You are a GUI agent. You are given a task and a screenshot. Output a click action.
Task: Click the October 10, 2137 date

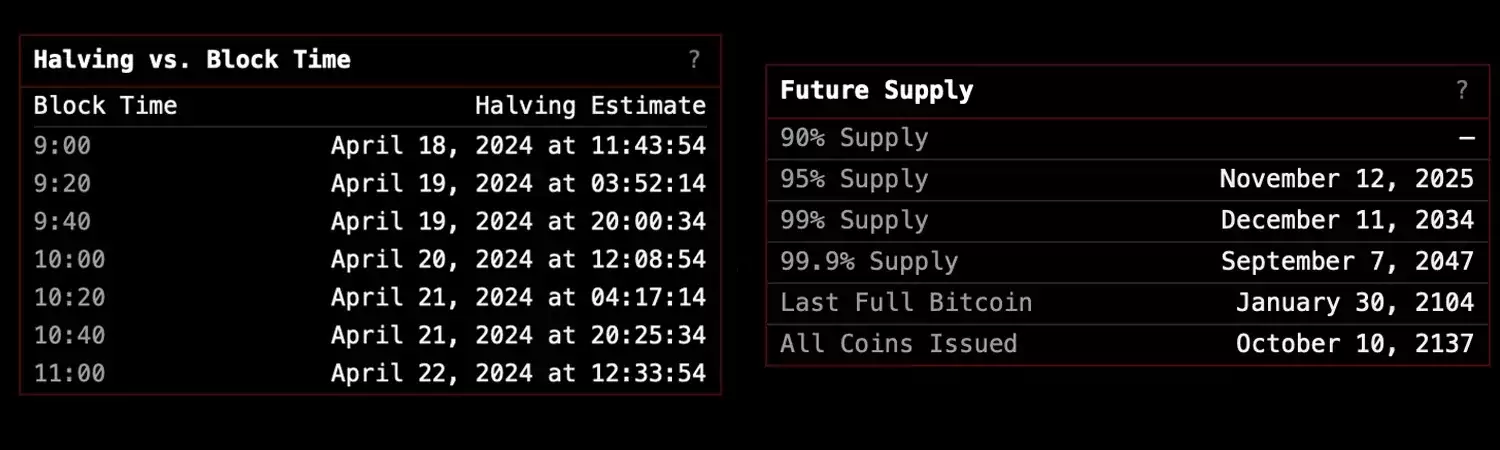pos(1355,344)
